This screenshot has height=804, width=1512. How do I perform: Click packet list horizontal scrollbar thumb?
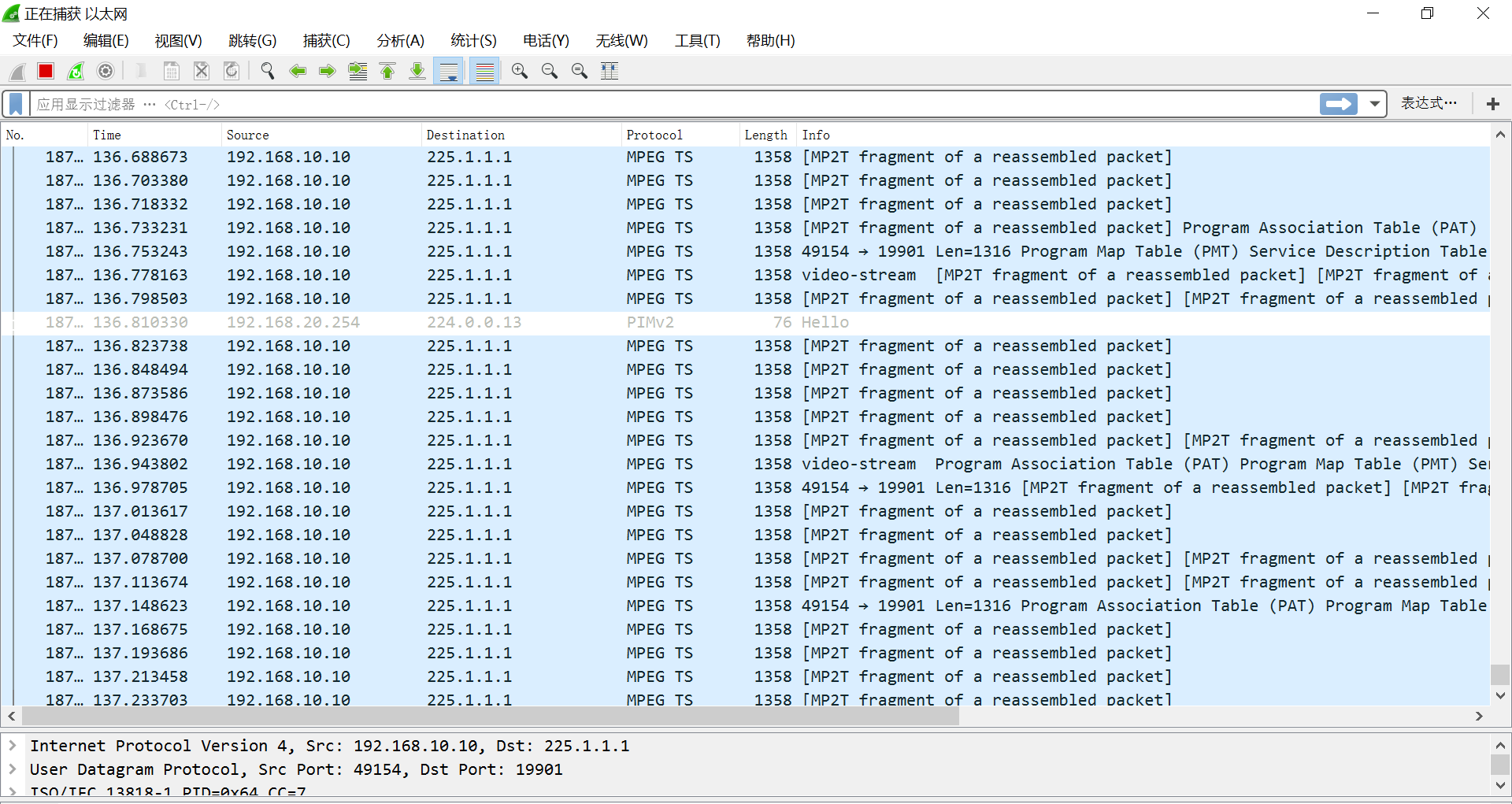point(491,716)
